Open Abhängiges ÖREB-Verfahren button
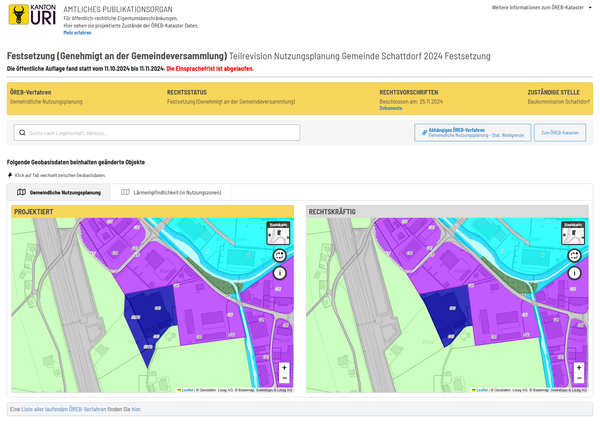The height and width of the screenshot is (444, 600). [473, 132]
